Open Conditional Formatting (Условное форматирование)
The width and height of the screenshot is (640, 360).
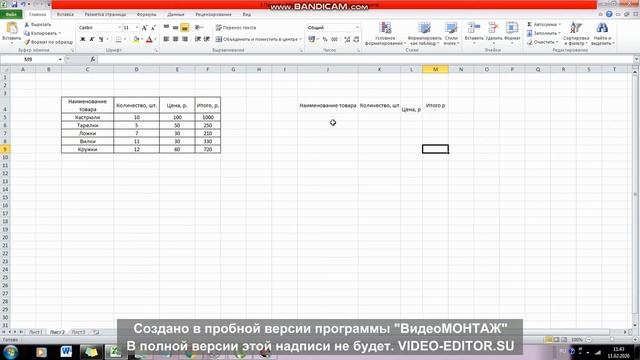385,33
